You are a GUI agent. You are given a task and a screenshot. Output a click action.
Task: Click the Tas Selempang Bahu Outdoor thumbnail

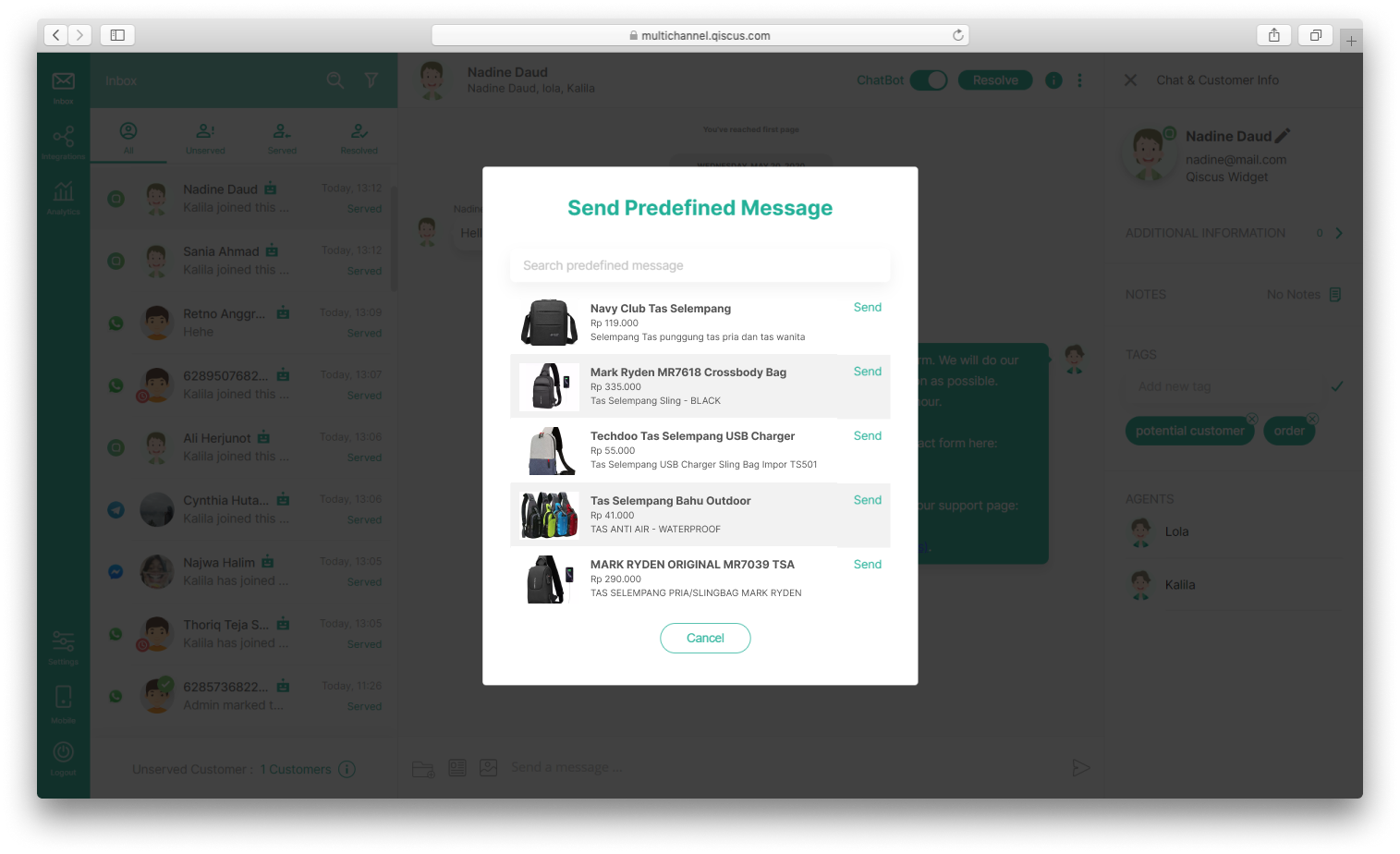point(549,515)
